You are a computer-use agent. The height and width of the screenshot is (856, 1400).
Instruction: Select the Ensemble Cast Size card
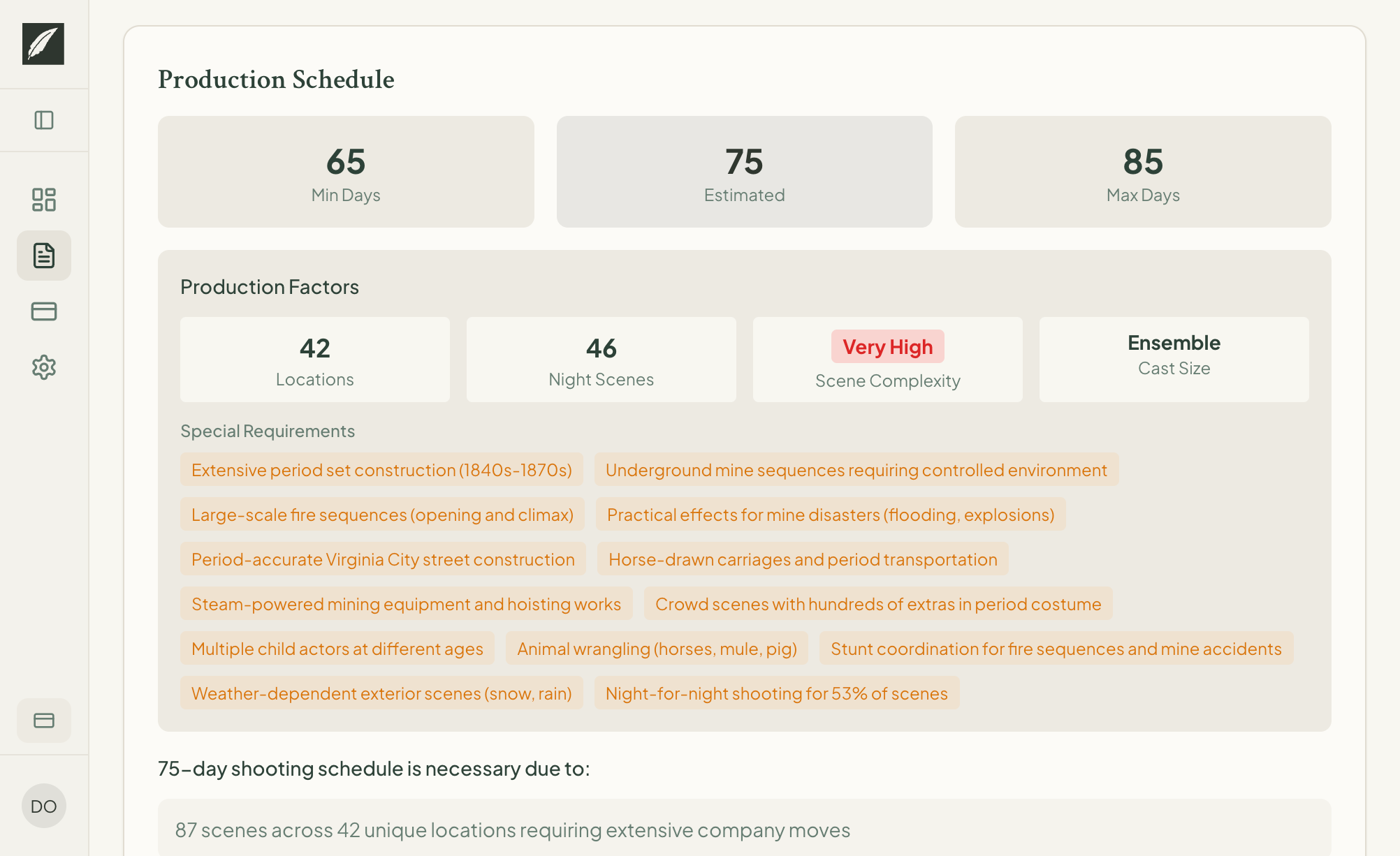click(1174, 359)
